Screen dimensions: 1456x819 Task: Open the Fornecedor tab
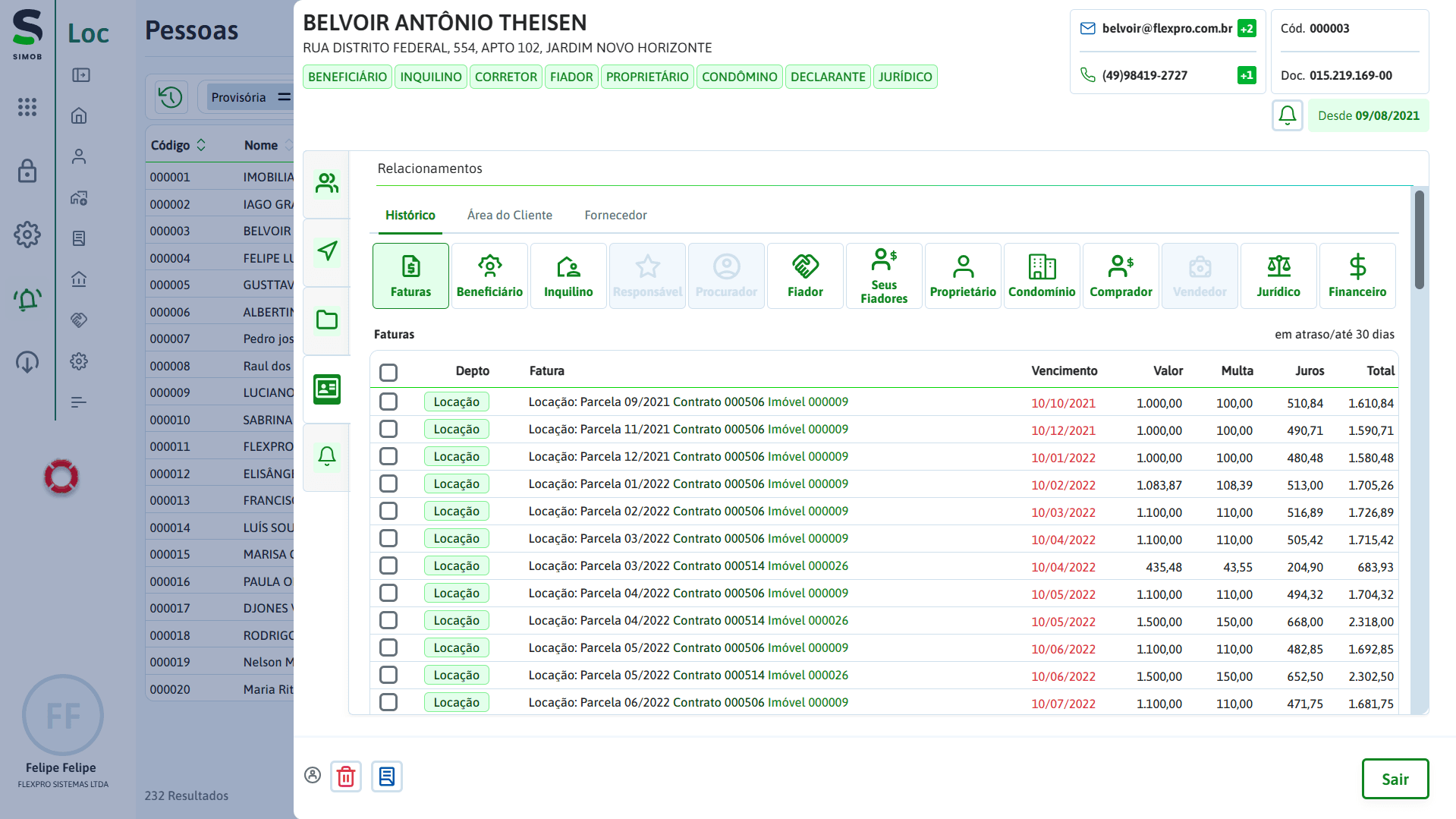[615, 216]
